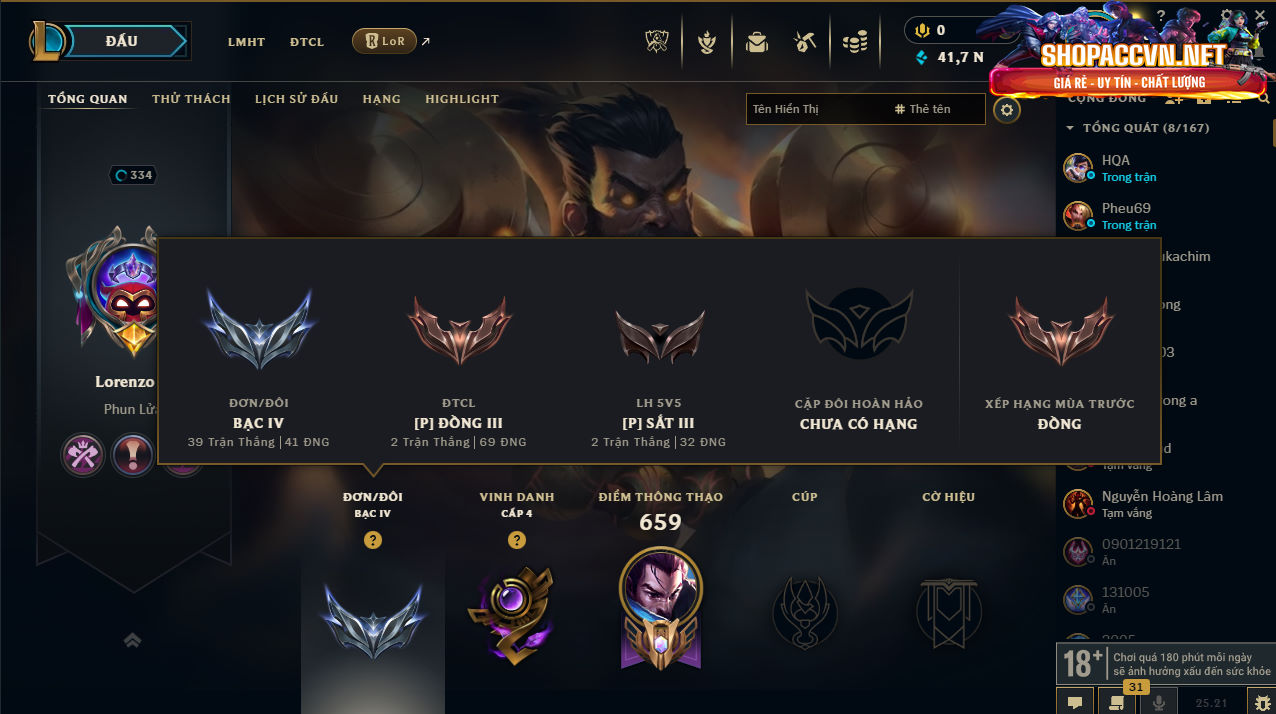Expand the profile banner chevron arrow
The image size is (1276, 714).
coord(132,640)
